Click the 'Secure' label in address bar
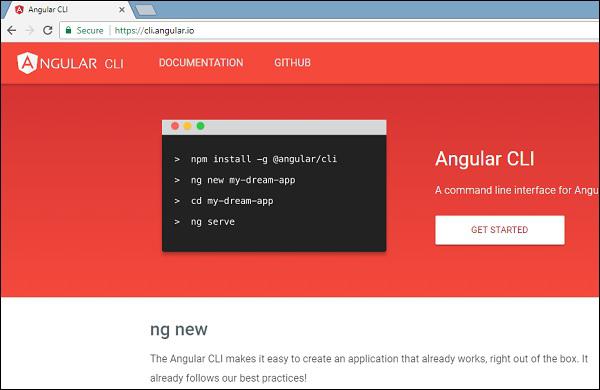 coord(90,30)
